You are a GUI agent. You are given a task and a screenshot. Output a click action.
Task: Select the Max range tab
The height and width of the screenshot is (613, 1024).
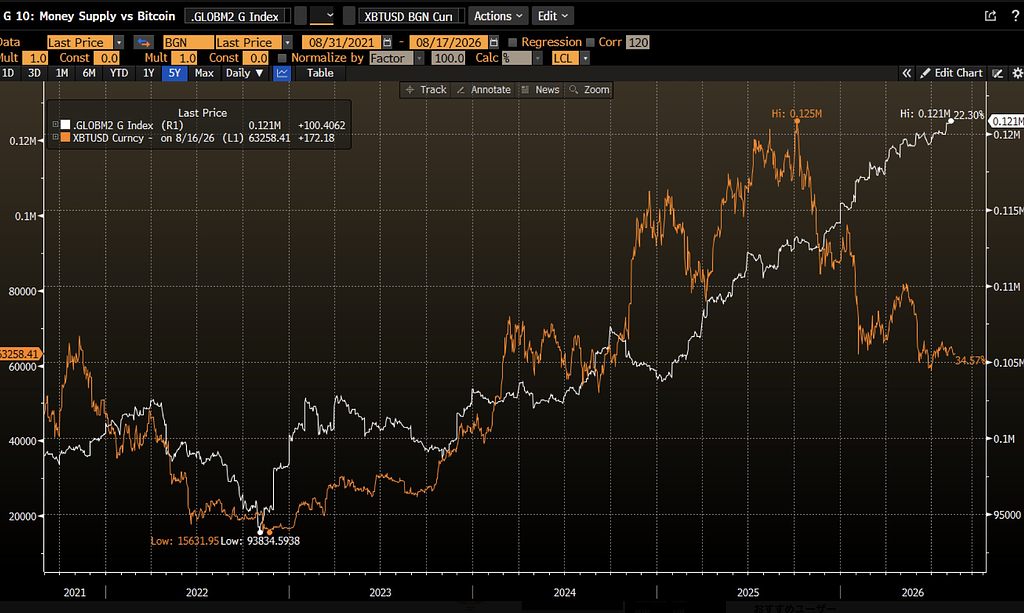coord(204,73)
